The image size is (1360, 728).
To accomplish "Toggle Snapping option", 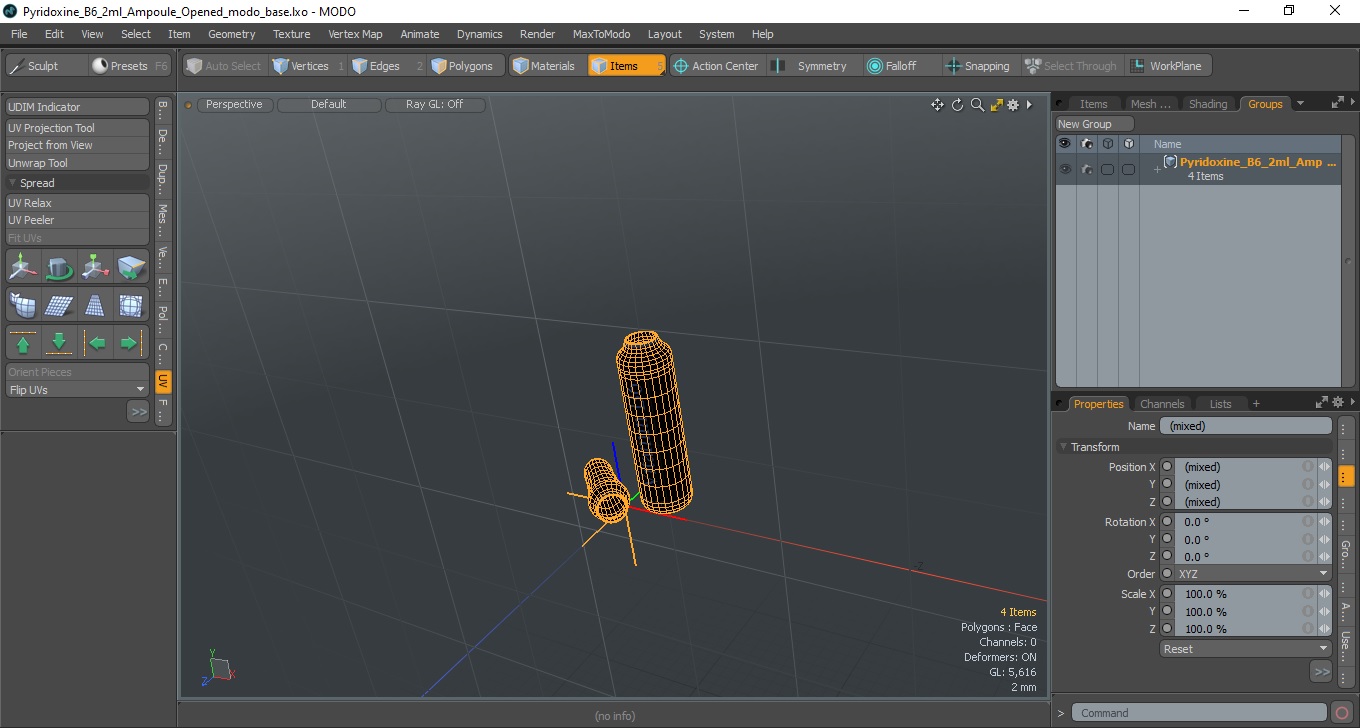I will tap(978, 66).
